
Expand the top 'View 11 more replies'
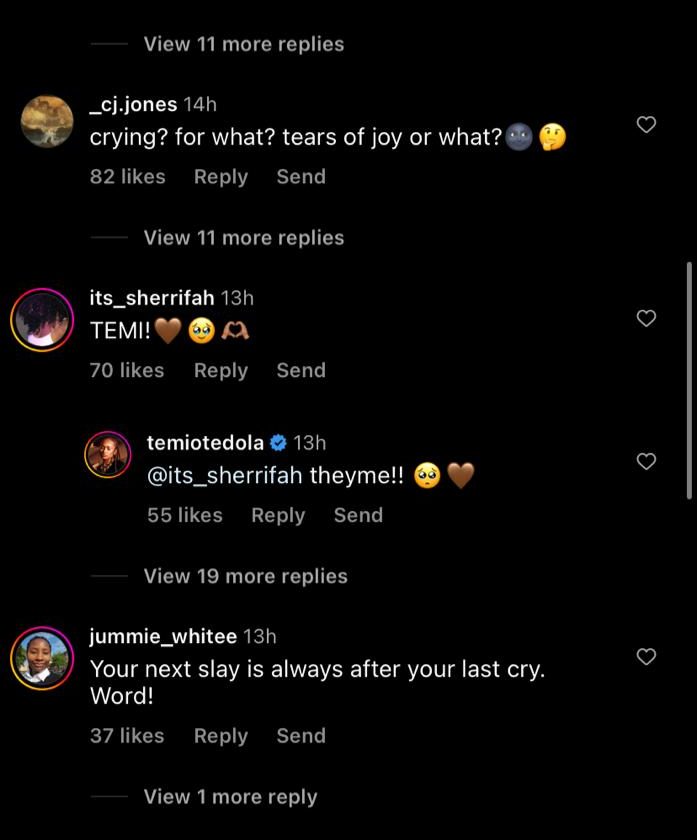click(x=243, y=44)
